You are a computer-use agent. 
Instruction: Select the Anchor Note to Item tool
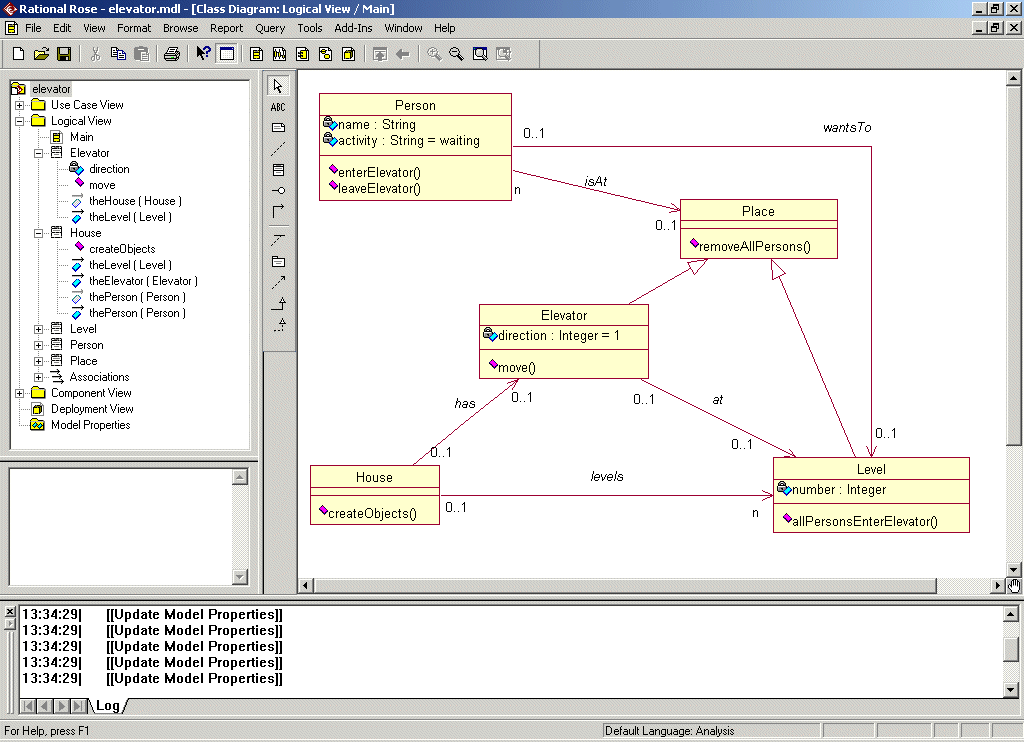(x=278, y=149)
